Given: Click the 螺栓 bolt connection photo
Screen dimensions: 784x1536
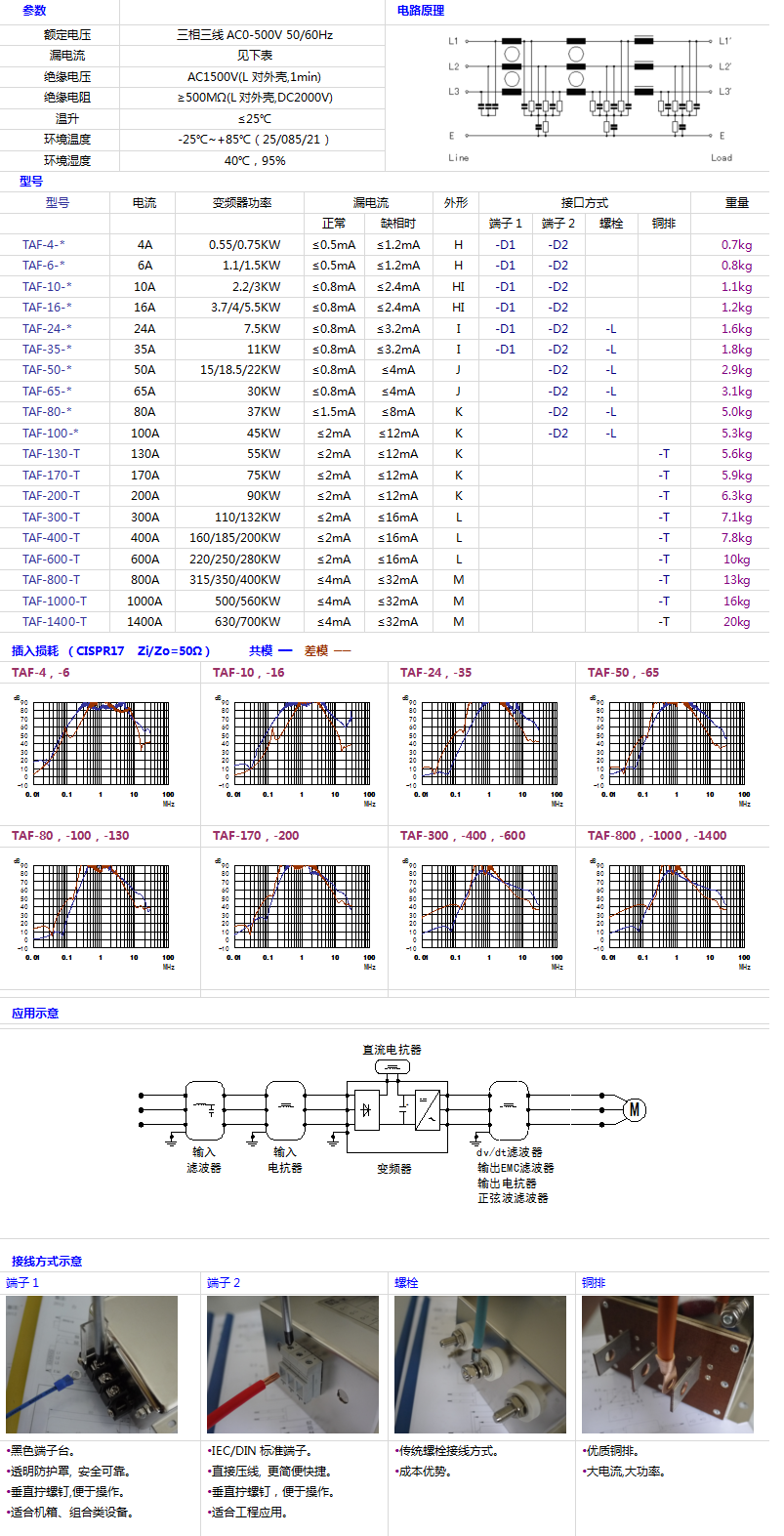Looking at the screenshot, I should click(x=480, y=1364).
